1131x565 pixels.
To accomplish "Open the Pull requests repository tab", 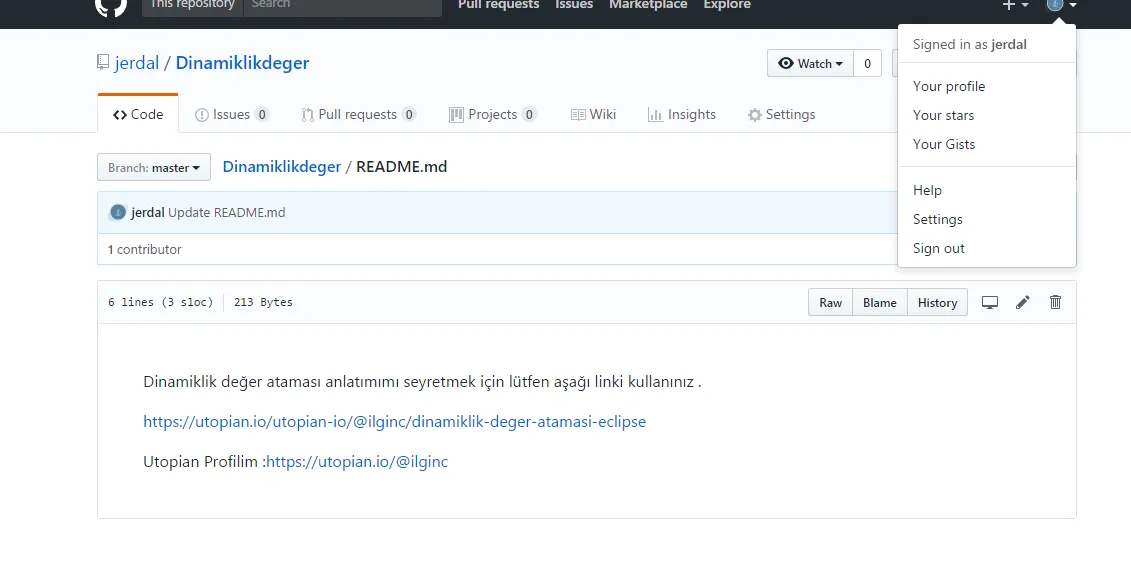I will pyautogui.click(x=358, y=114).
